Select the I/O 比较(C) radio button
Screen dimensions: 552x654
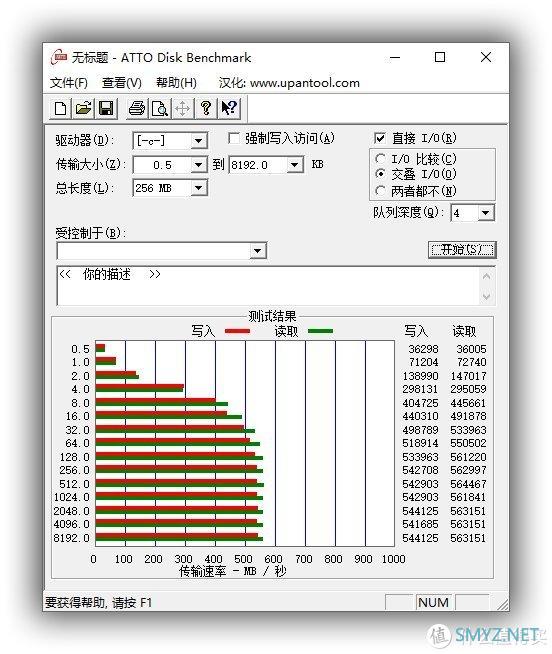tap(380, 158)
